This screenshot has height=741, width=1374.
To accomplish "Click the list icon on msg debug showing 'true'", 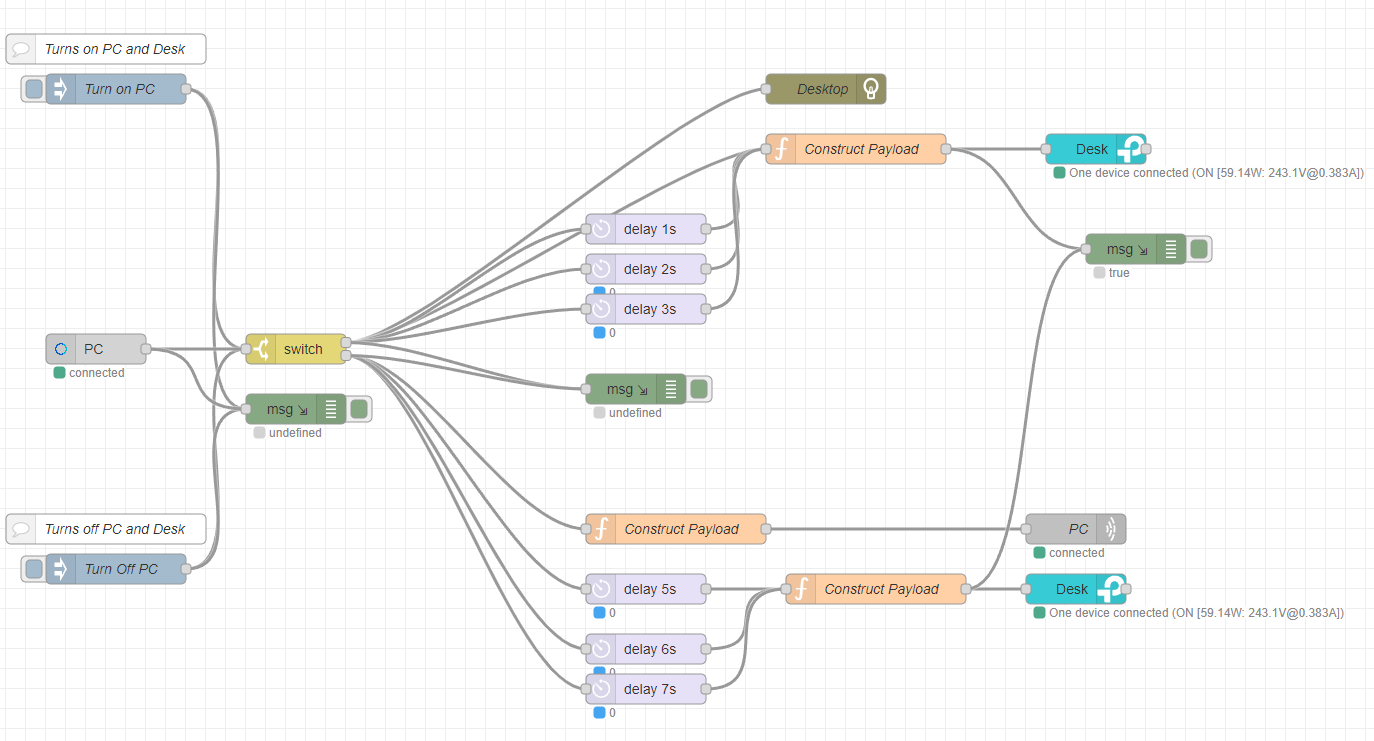I will (x=1171, y=249).
